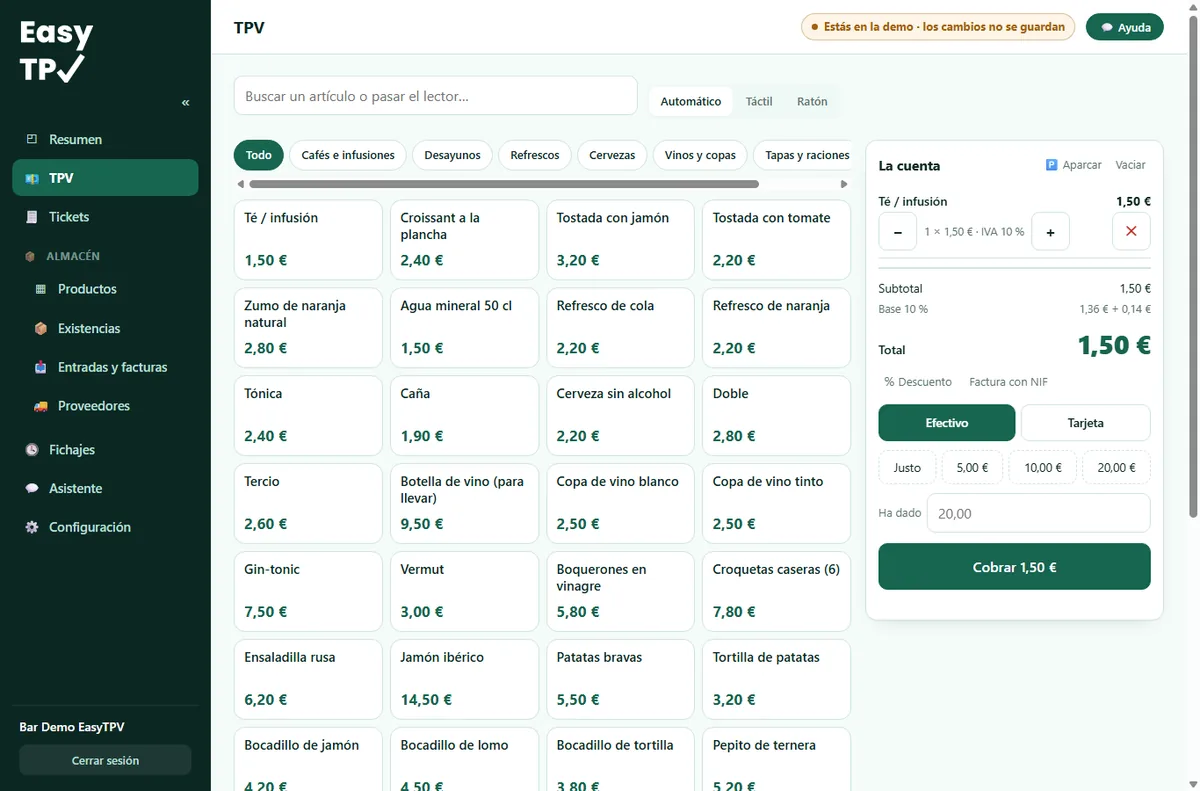Image resolution: width=1200 pixels, height=791 pixels.
Task: Remove Té / infusión with the red X
Action: click(1131, 231)
